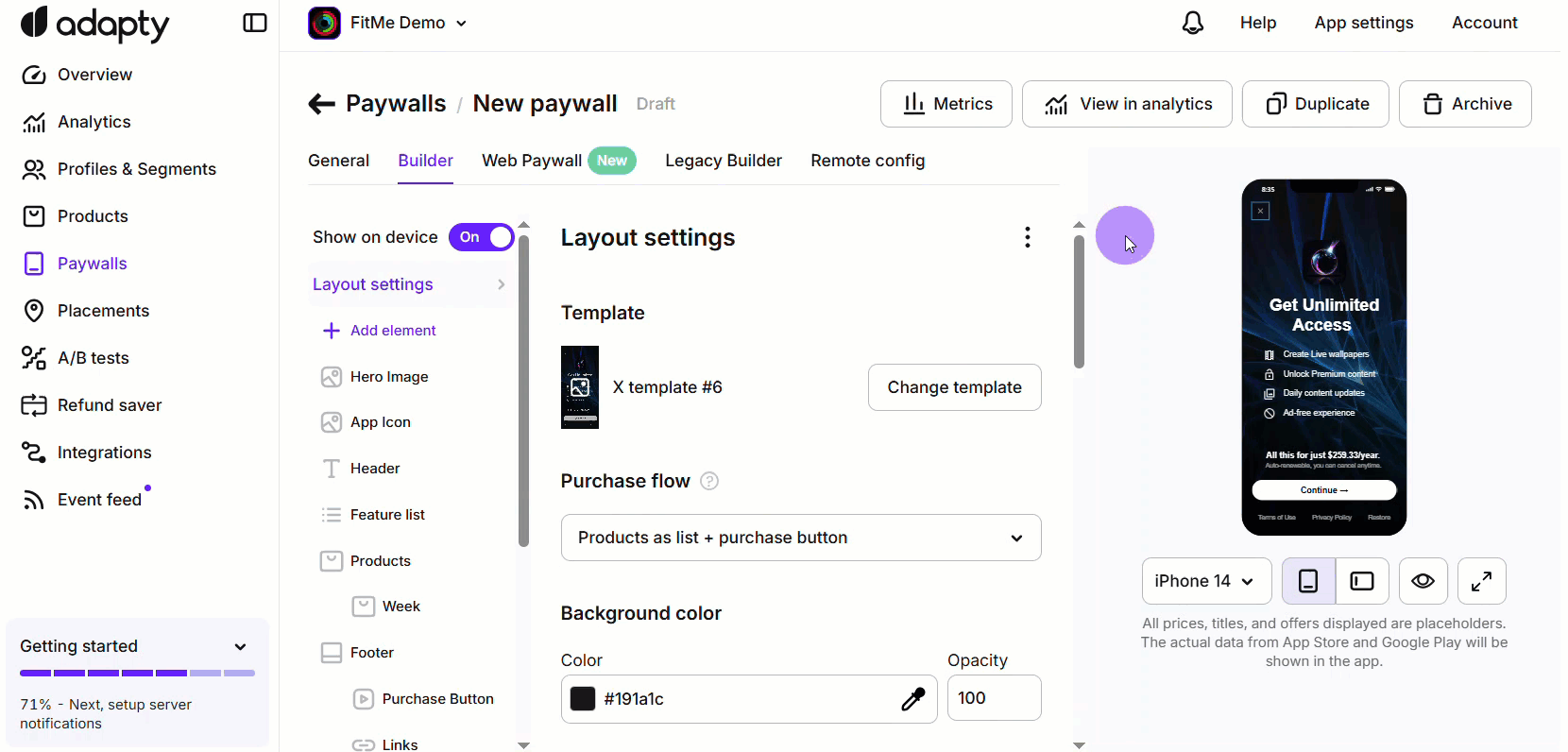Open Help link

1258,23
